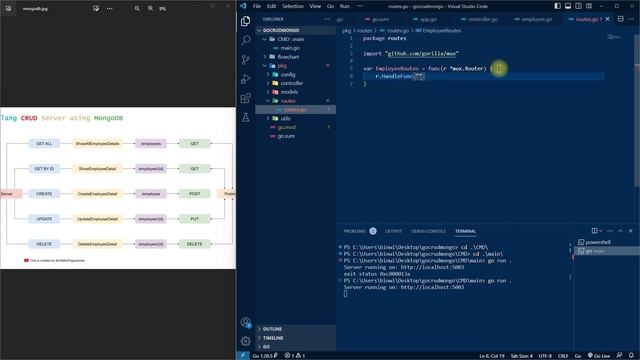The image size is (640, 360).
Task: Click Go 1.20.5 version in status bar
Action: 264,356
